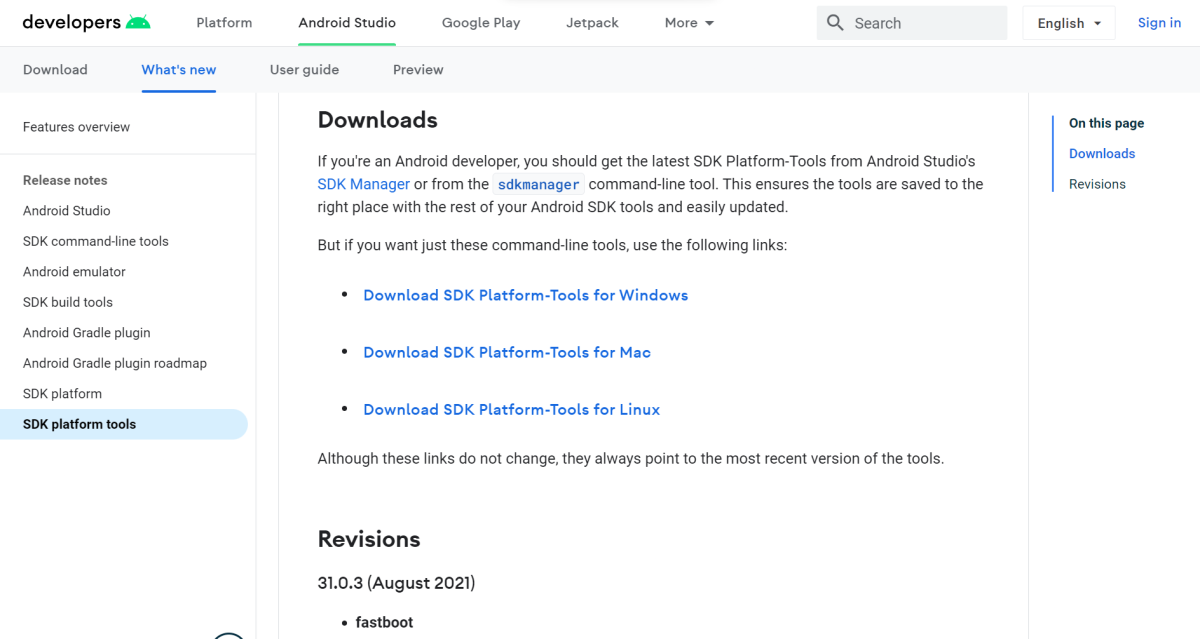
Task: Open the English language selector
Action: (x=1068, y=22)
